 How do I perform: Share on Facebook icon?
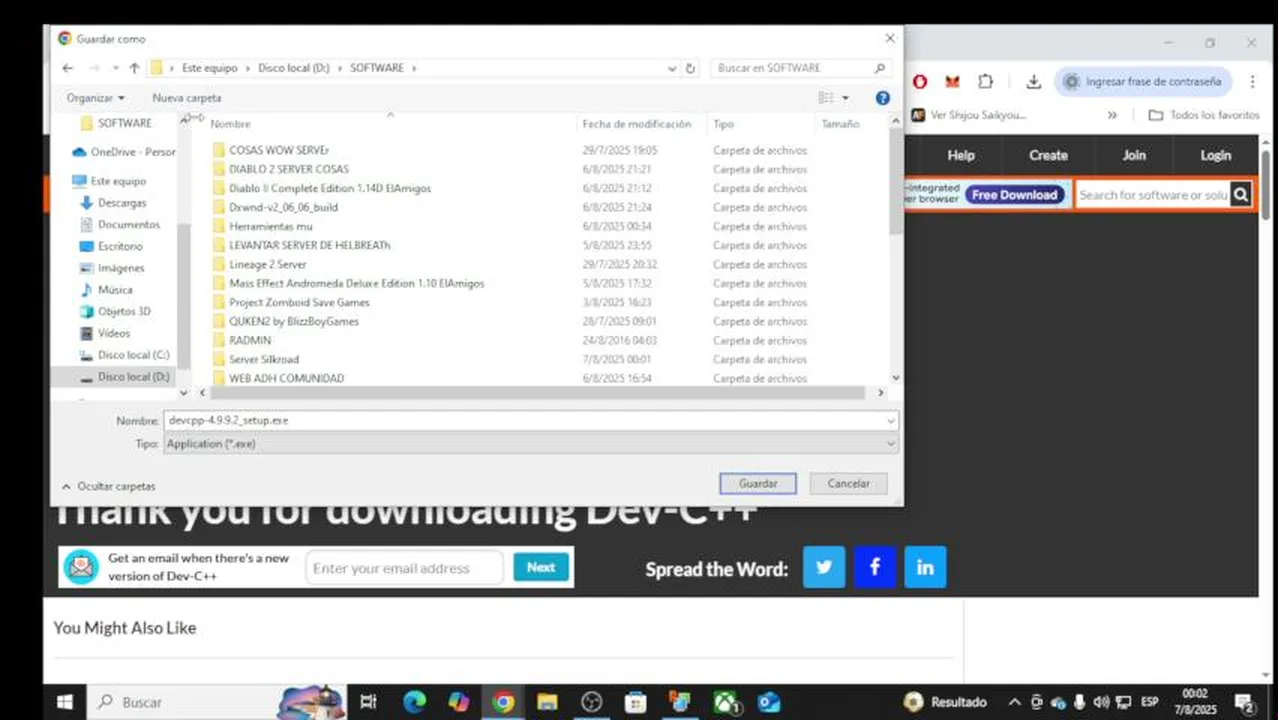(875, 567)
